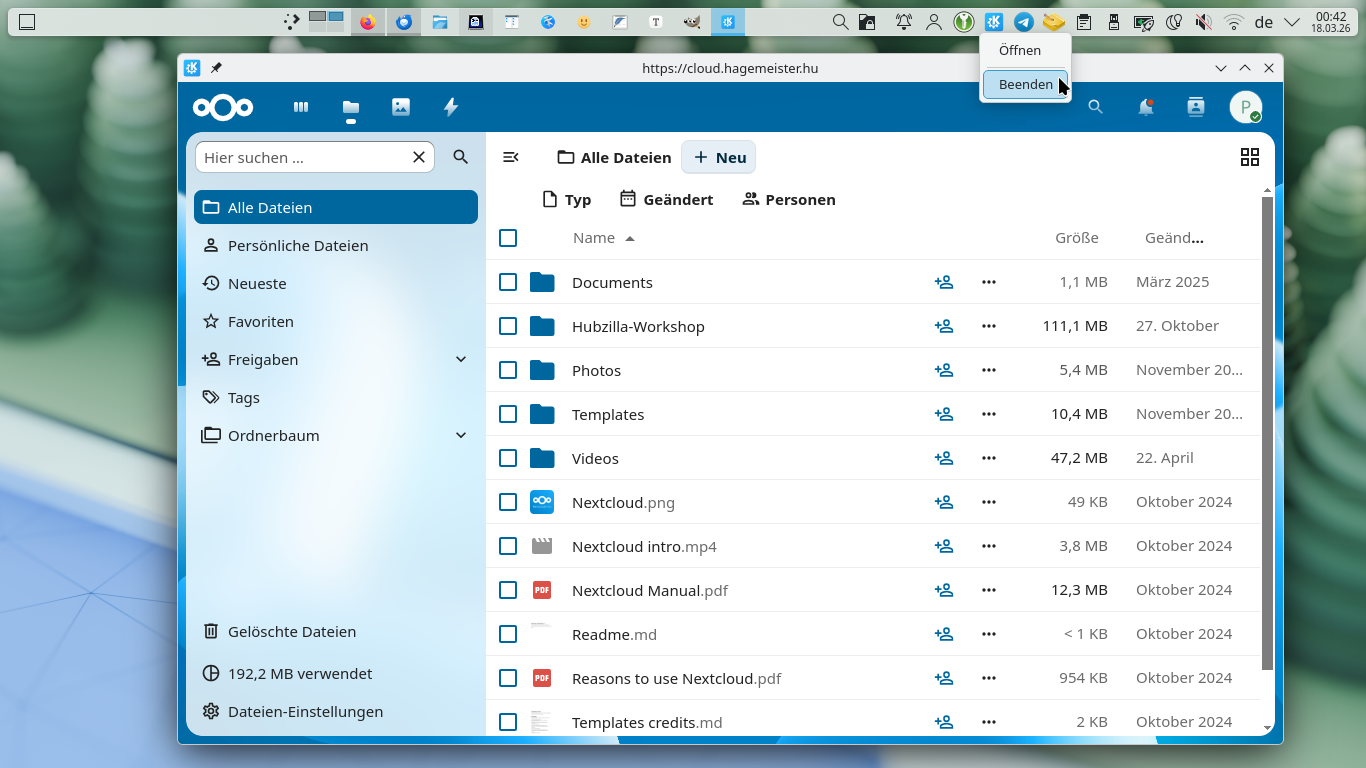Tick the checkbox for Documents folder
1366x768 pixels.
coord(508,282)
